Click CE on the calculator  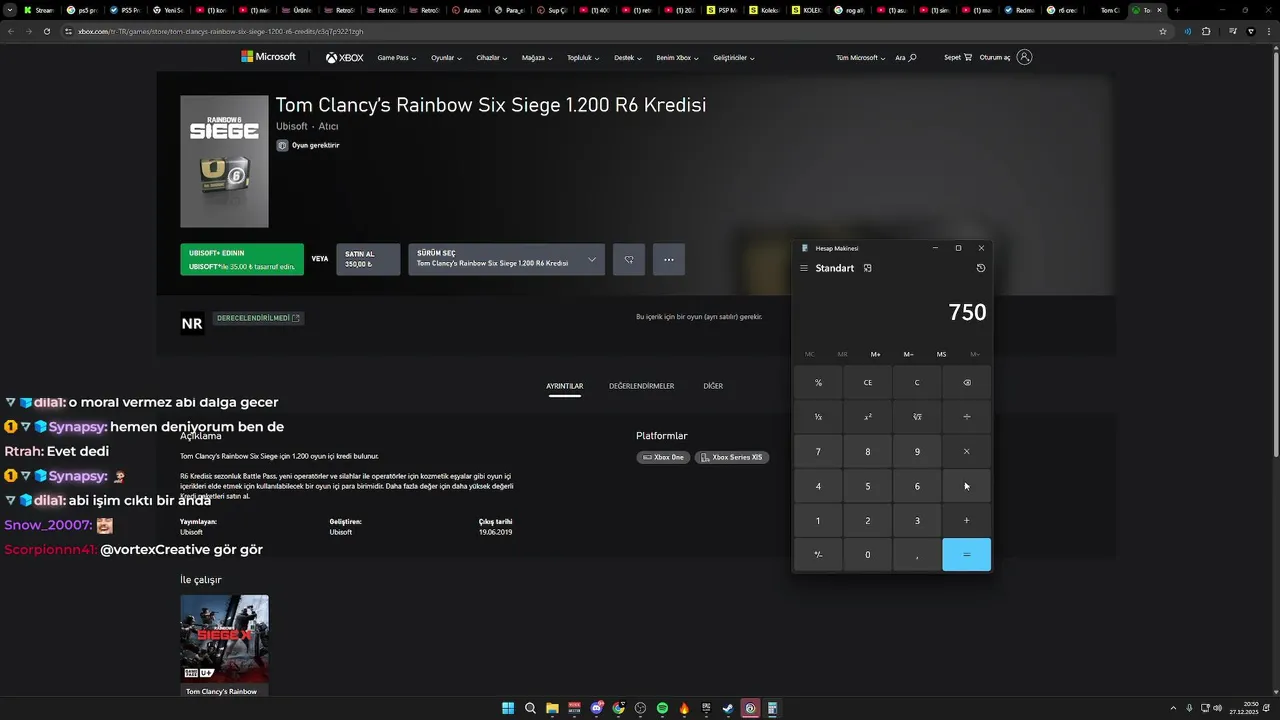[867, 383]
